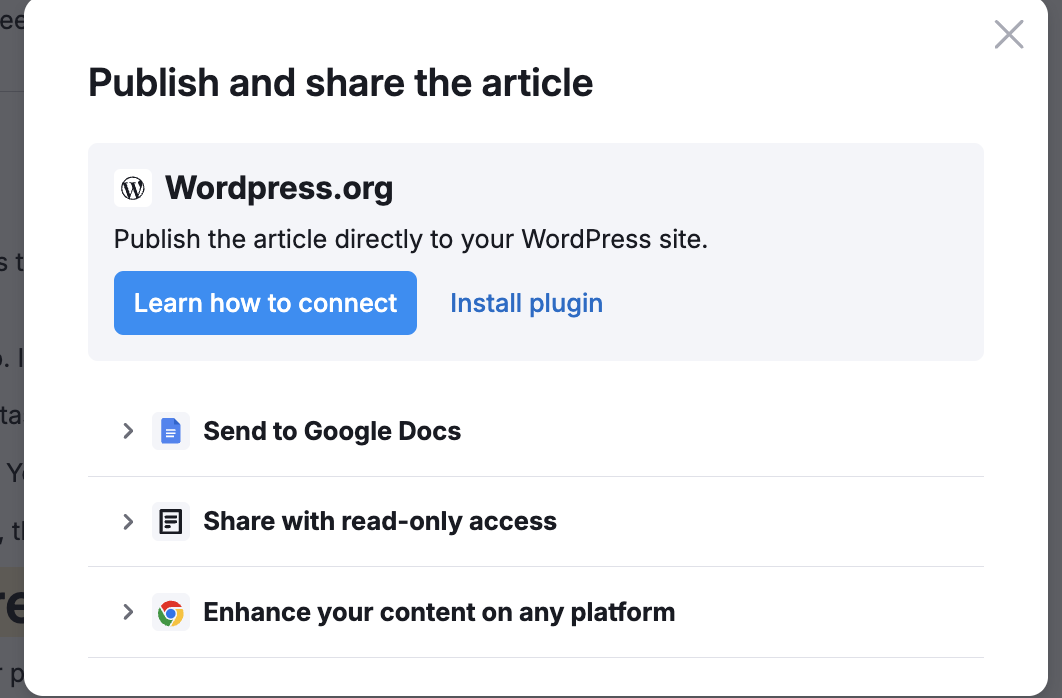Click the Publish and share the article title
The height and width of the screenshot is (698, 1062).
[x=341, y=82]
